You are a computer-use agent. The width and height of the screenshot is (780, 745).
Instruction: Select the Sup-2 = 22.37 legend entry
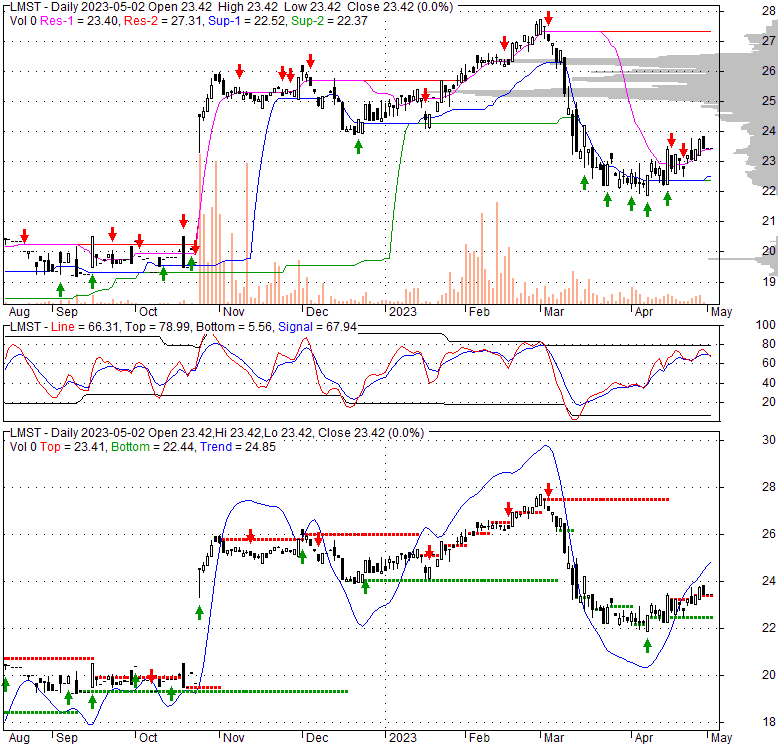[x=329, y=21]
